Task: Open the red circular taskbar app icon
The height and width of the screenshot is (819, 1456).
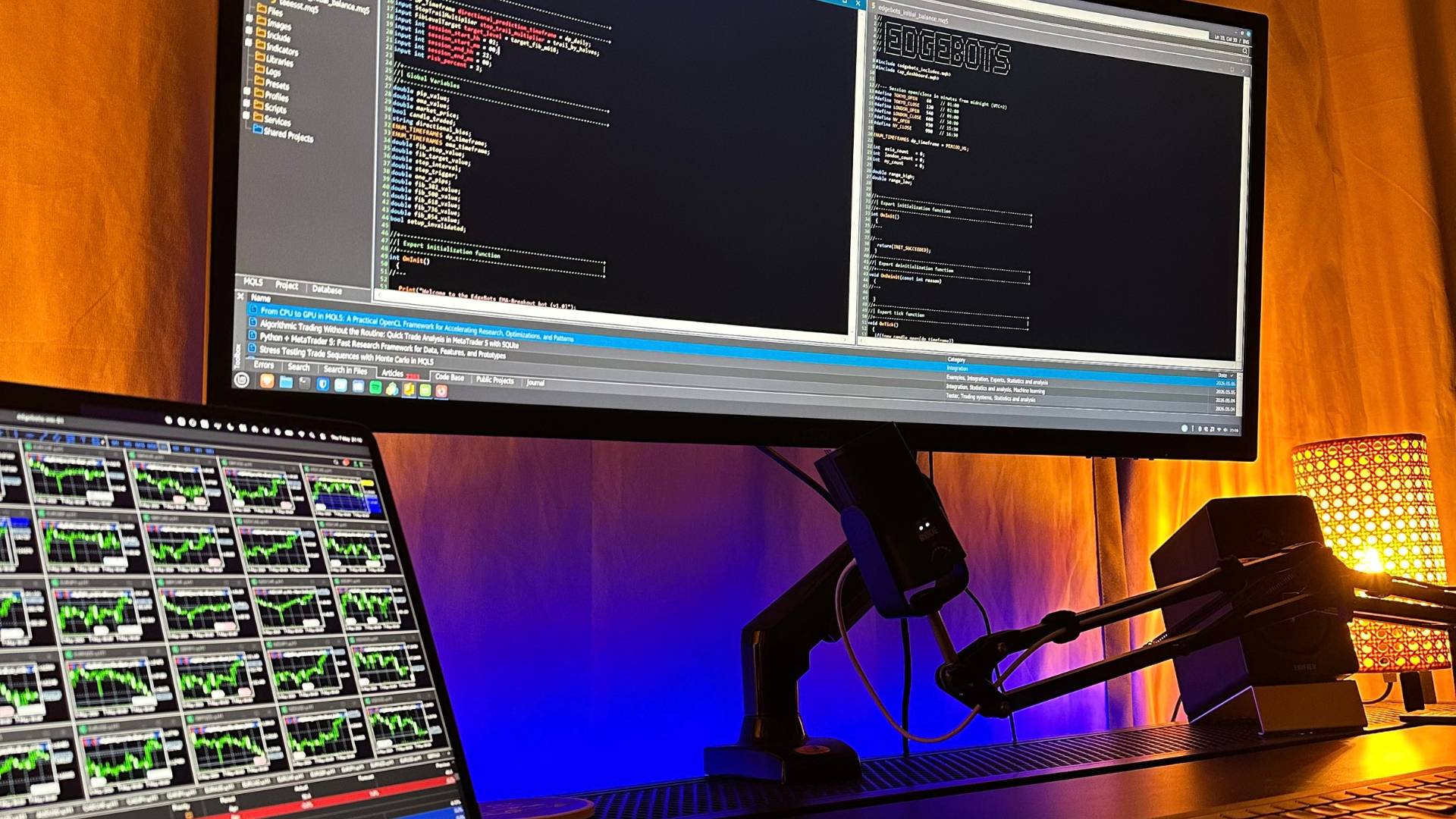Action: [441, 391]
